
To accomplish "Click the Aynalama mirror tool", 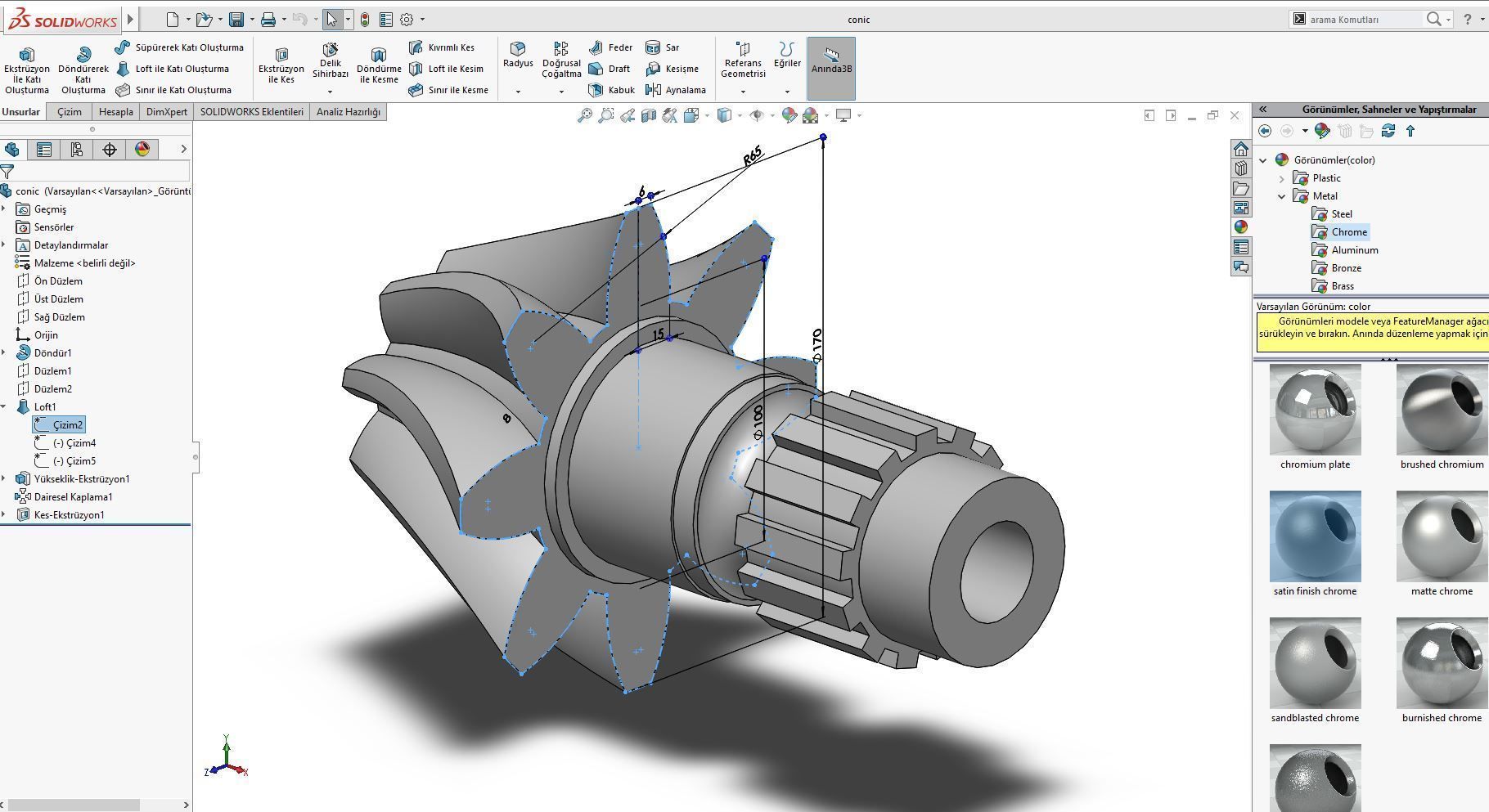I will [x=676, y=90].
